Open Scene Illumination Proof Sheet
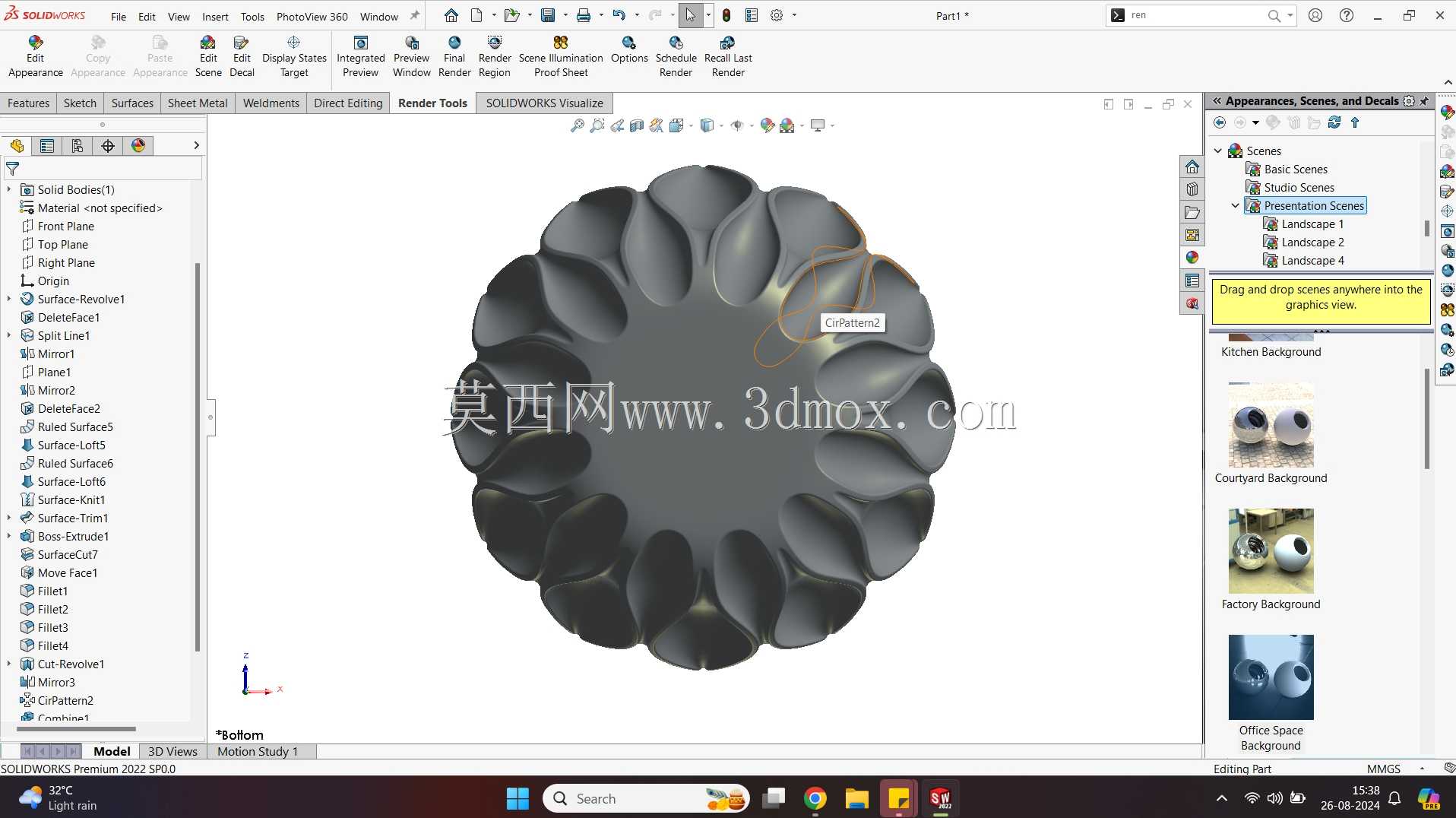The width and height of the screenshot is (1456, 818). point(561,56)
